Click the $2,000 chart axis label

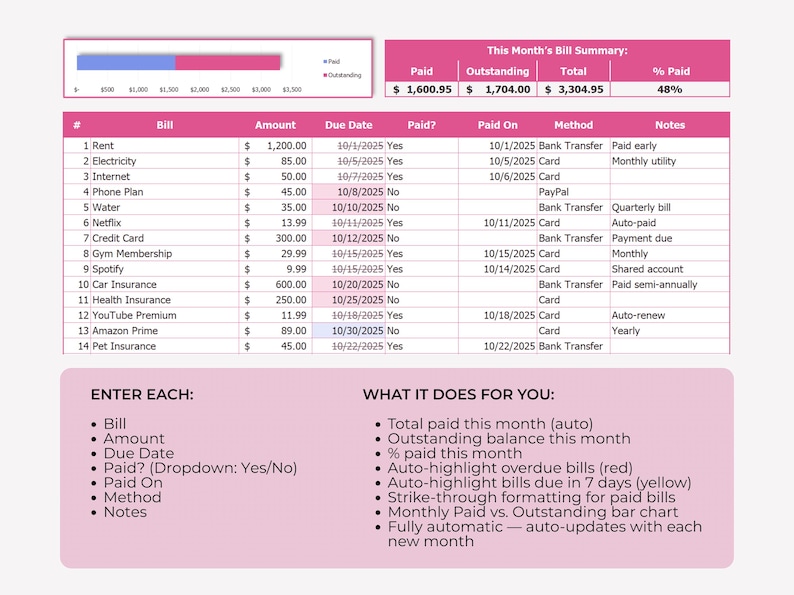click(200, 90)
